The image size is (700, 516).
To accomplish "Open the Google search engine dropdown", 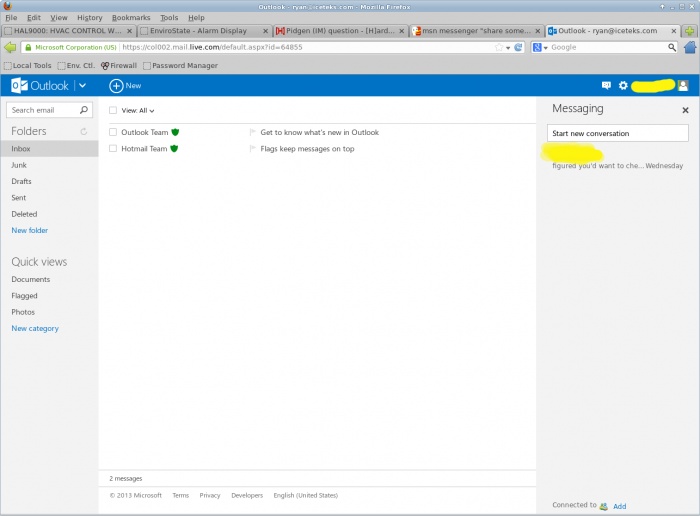I will 540,47.
